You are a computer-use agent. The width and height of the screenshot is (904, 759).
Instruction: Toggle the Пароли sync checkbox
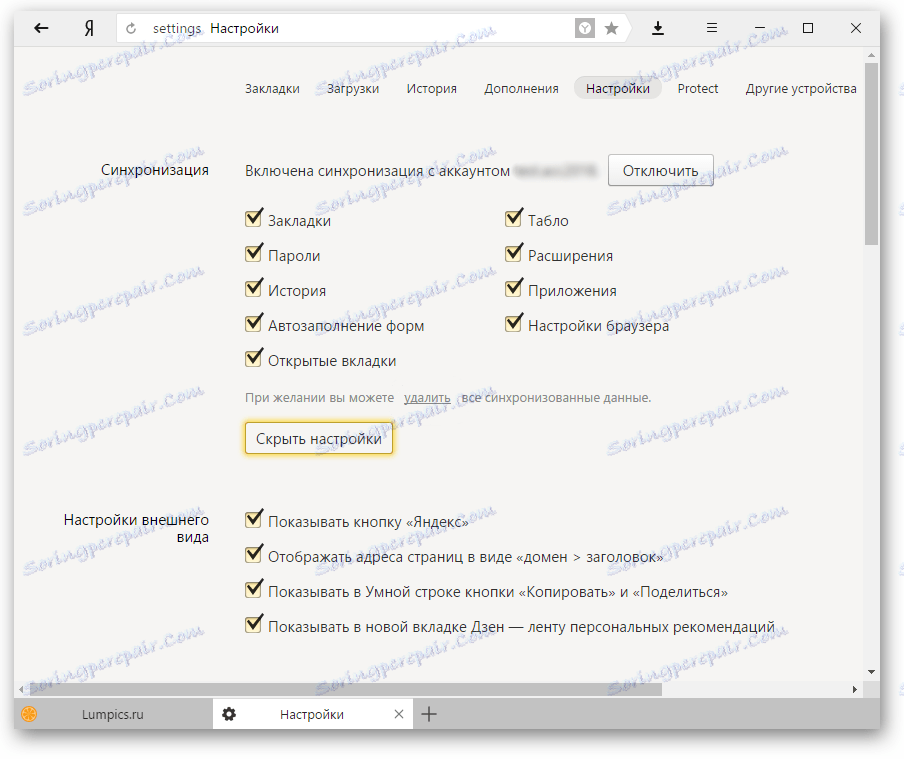[254, 253]
